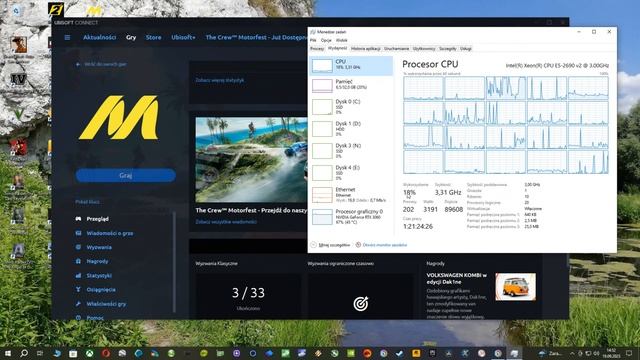The width and height of the screenshot is (640, 360).
Task: Click 'Zobacz więcej statystyk' link
Action: click(220, 80)
